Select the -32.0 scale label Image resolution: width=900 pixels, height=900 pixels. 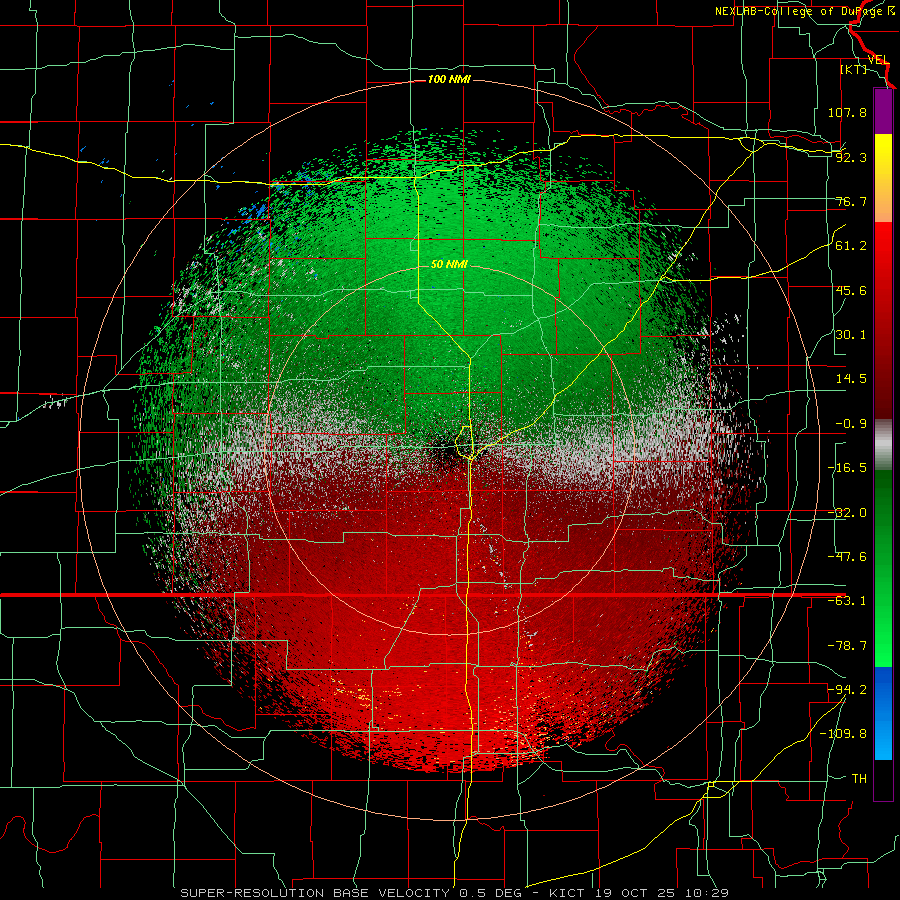[847, 513]
